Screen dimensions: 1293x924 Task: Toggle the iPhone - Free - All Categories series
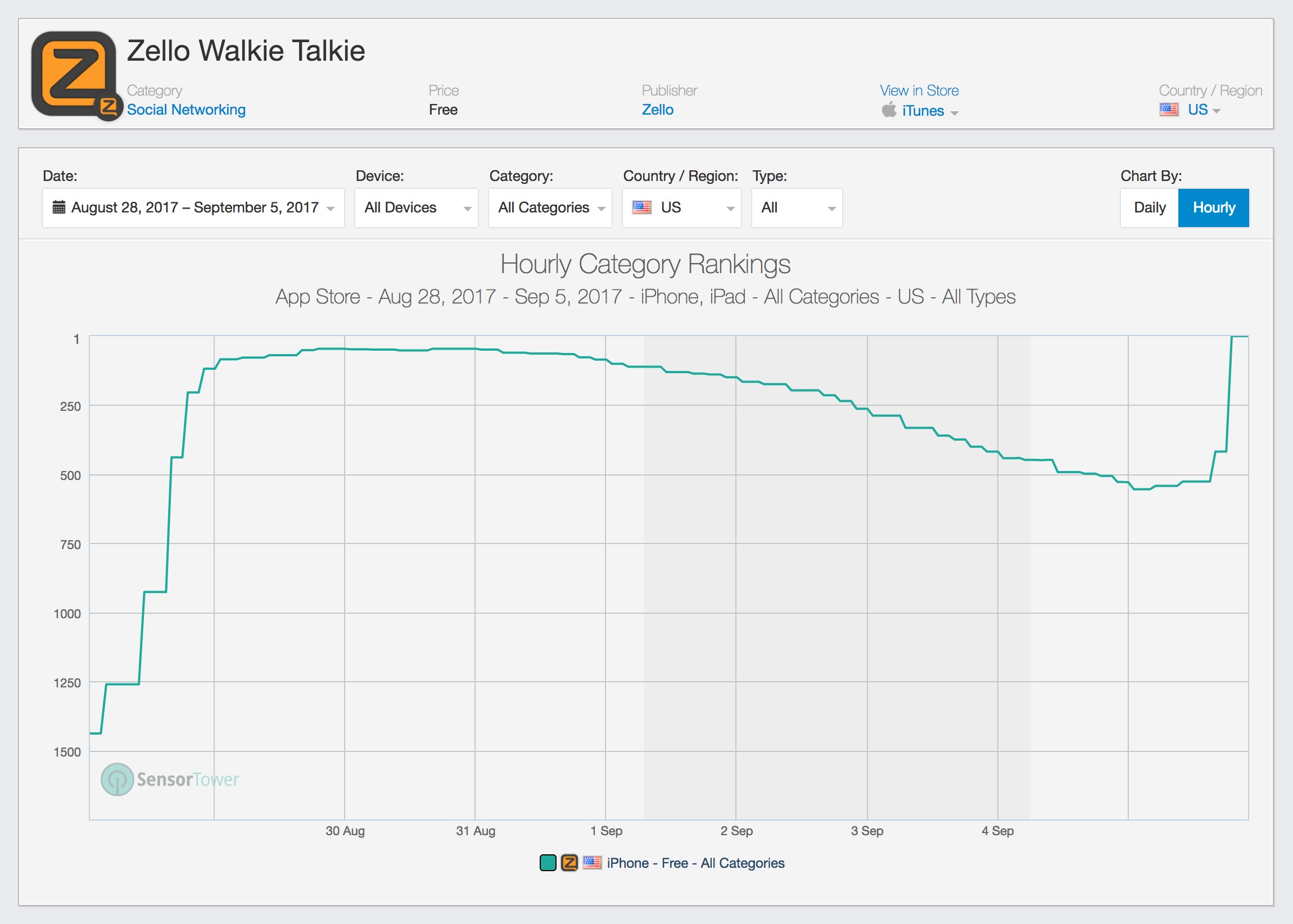pos(695,863)
